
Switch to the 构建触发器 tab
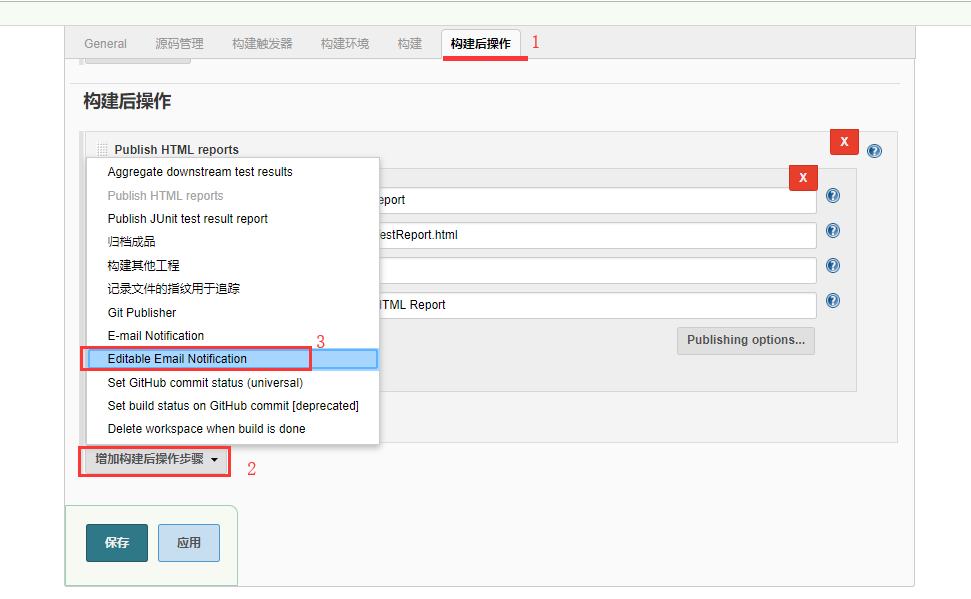(262, 44)
